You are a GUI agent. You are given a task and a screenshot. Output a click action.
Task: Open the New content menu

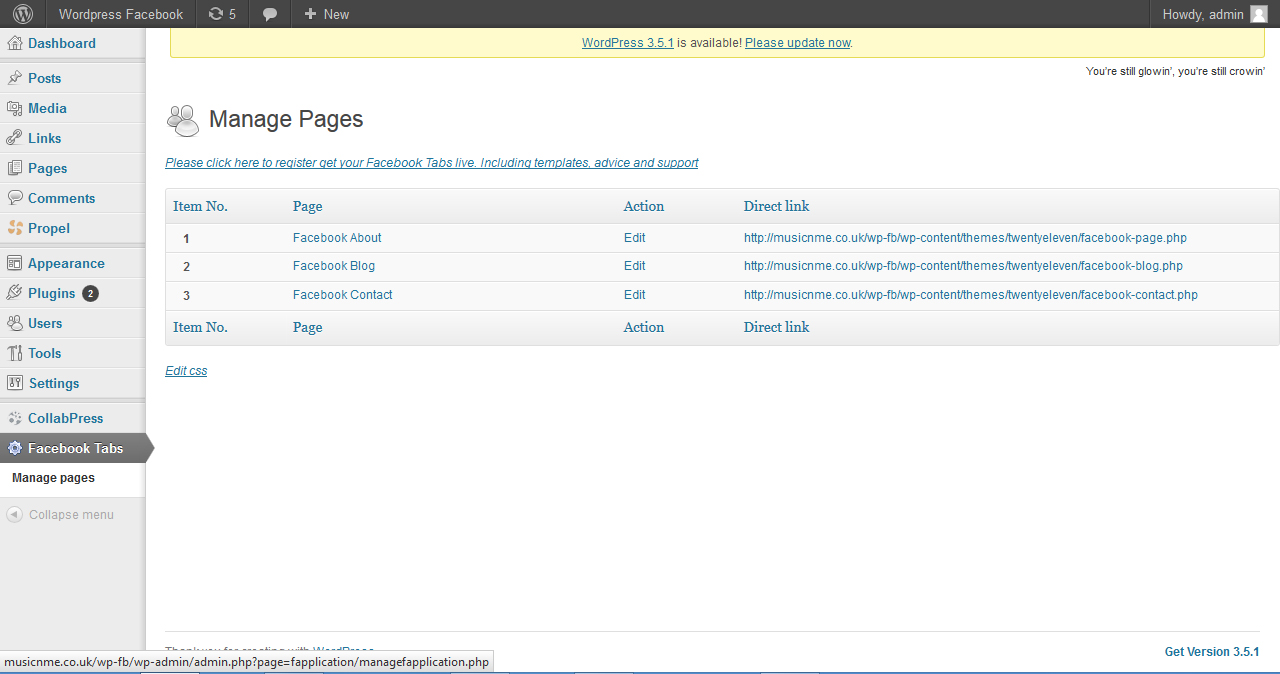(x=327, y=14)
